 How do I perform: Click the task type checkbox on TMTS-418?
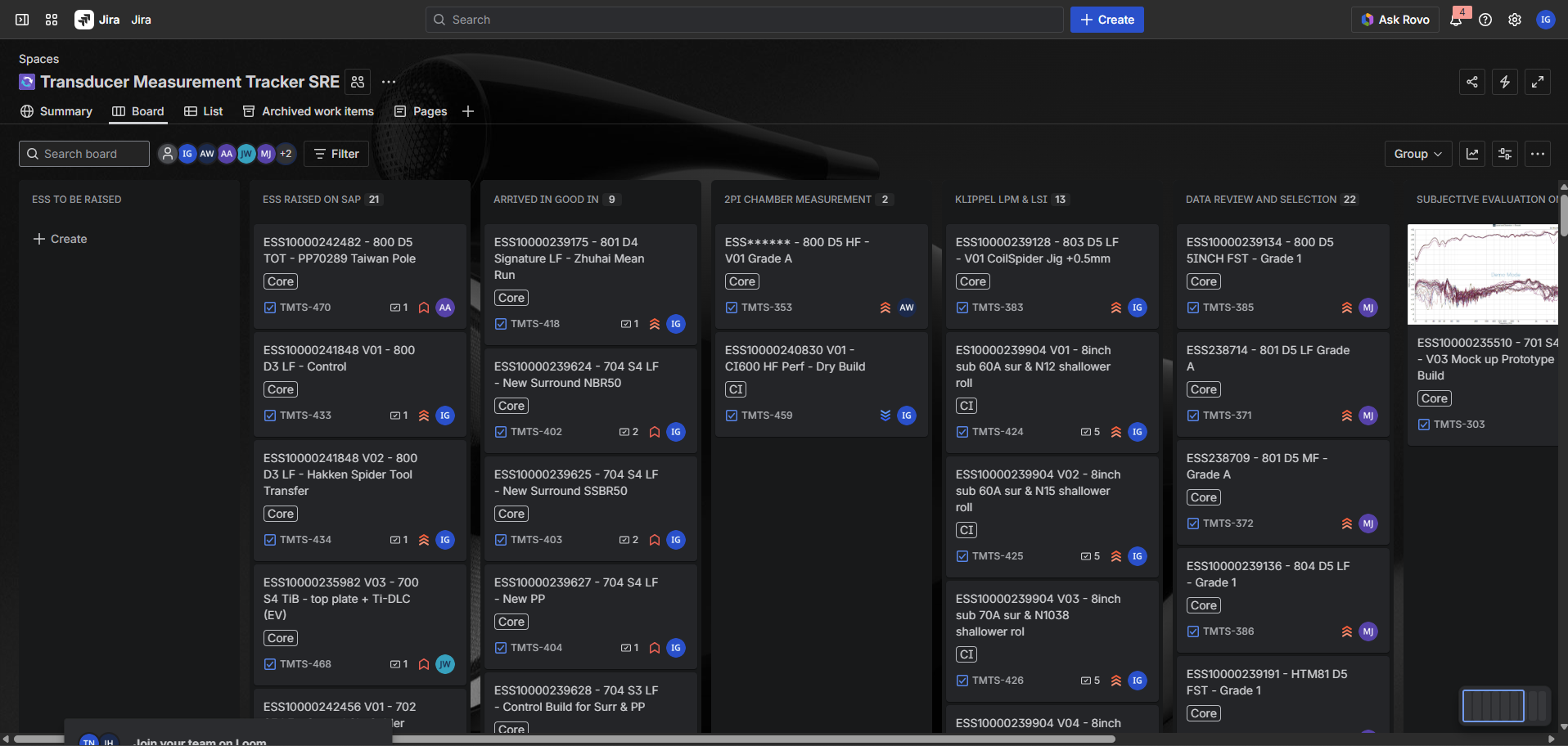[501, 324]
